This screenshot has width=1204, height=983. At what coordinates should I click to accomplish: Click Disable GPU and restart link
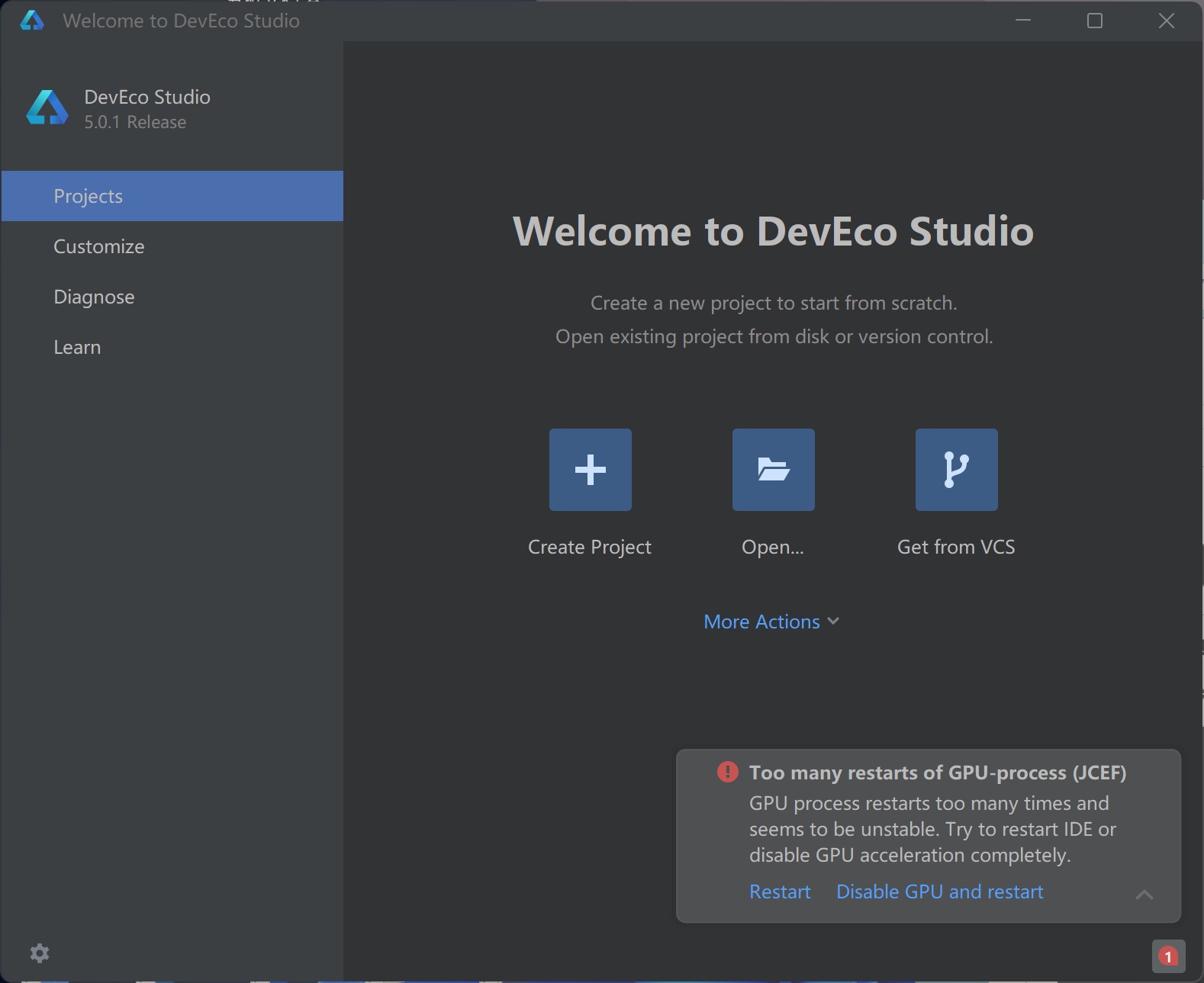tap(939, 891)
